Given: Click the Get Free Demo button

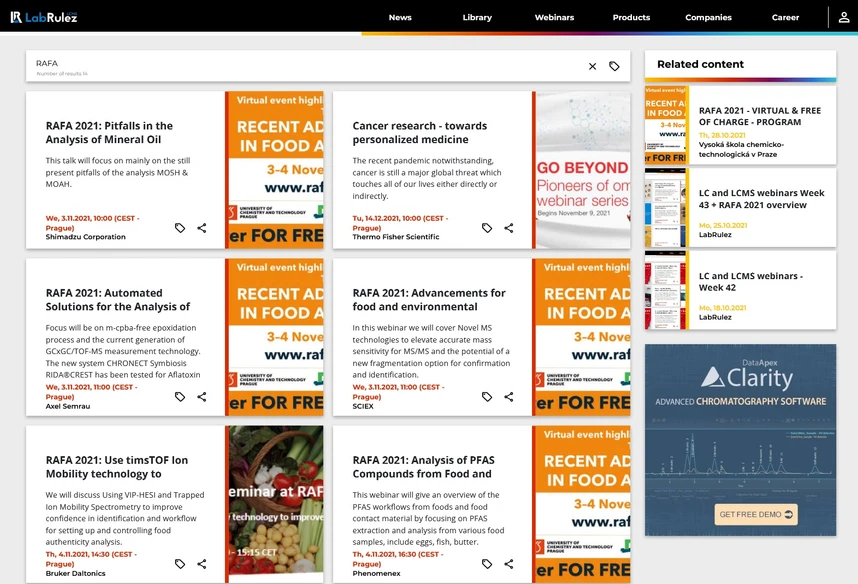Looking at the screenshot, I should pyautogui.click(x=756, y=514).
